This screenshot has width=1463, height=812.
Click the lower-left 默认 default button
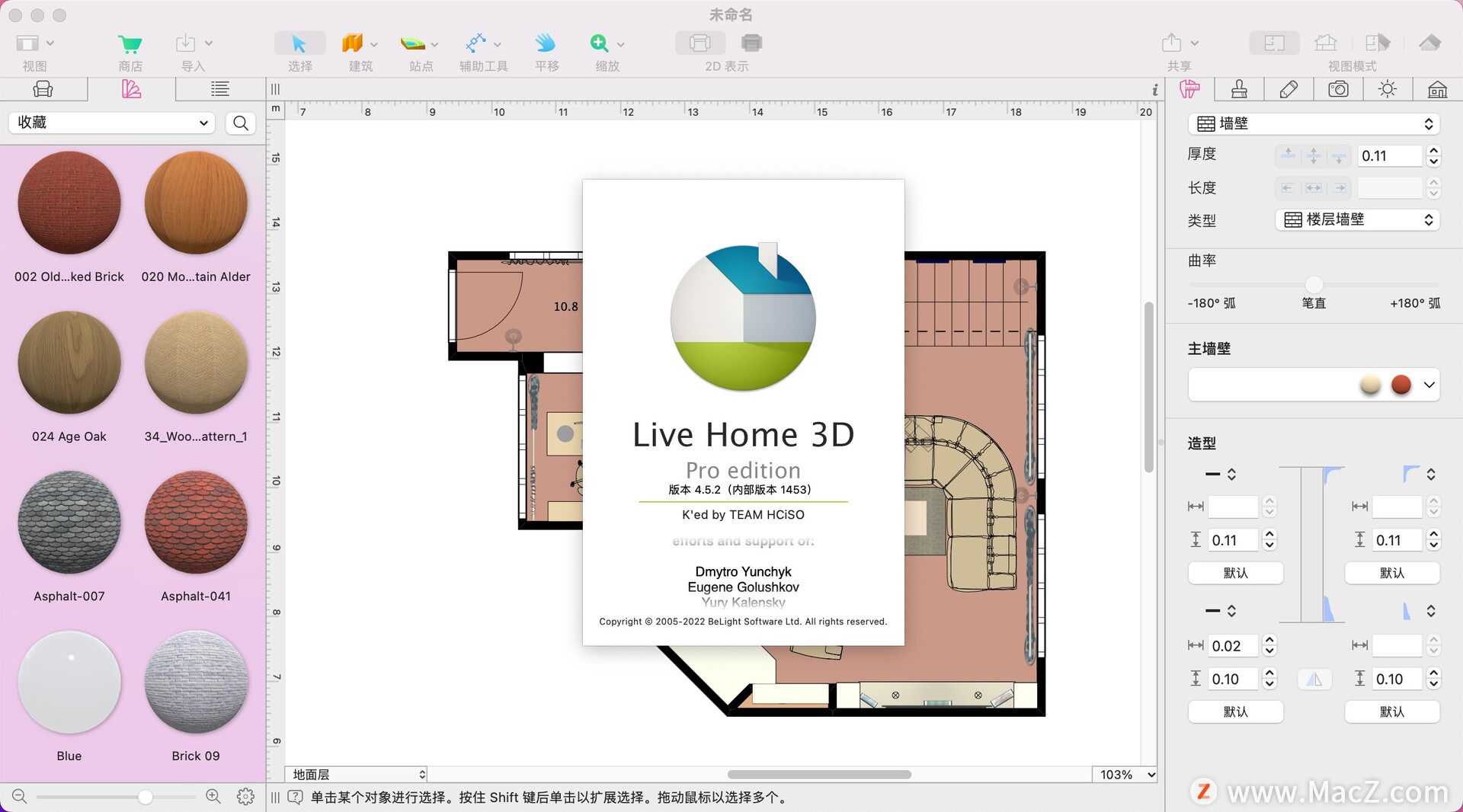pos(1235,711)
